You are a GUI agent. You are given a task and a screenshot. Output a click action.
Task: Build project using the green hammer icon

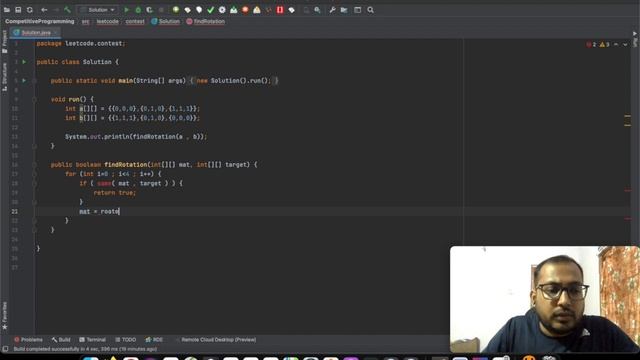(67, 10)
